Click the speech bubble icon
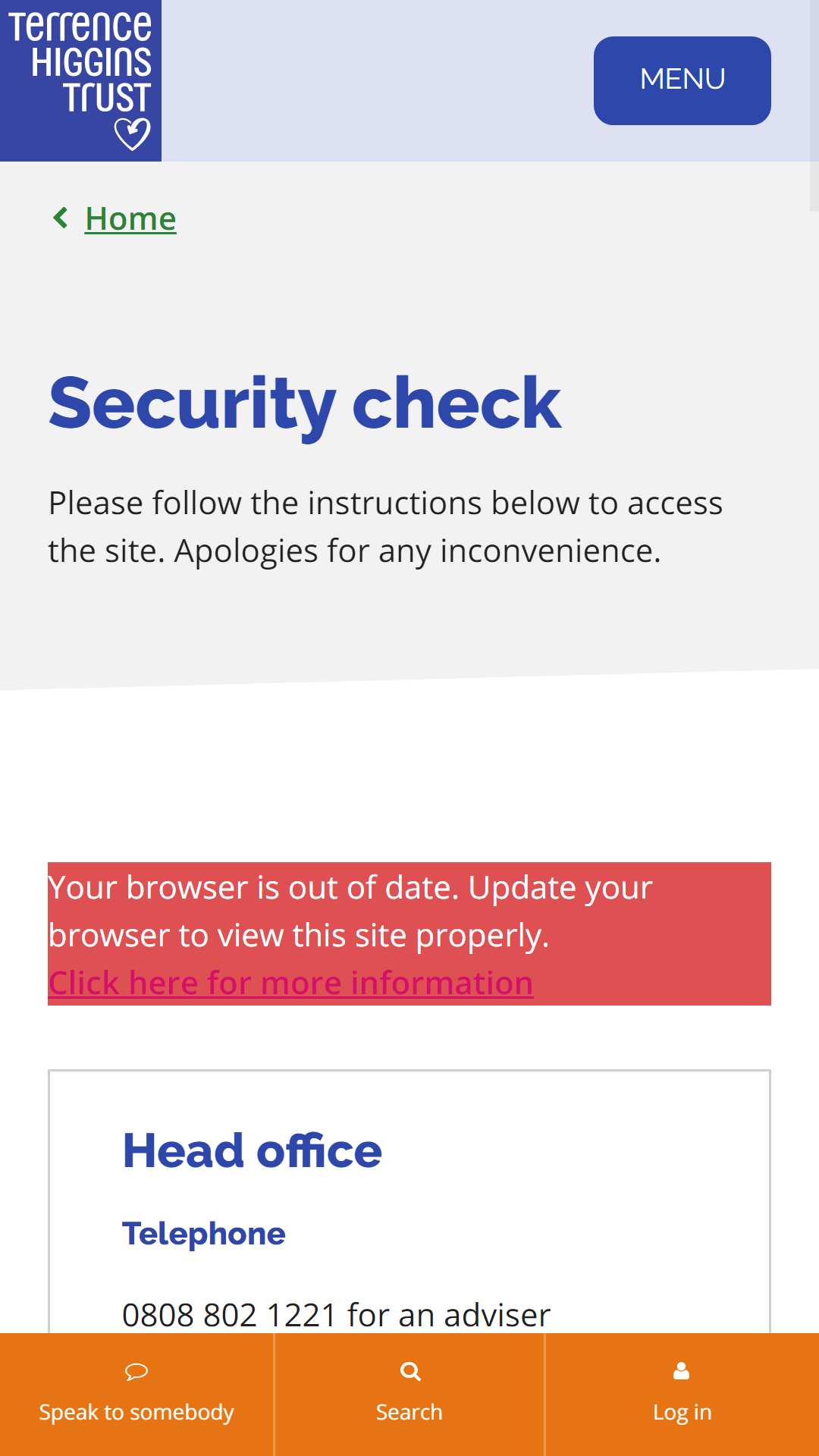819x1456 pixels. pyautogui.click(x=136, y=1371)
